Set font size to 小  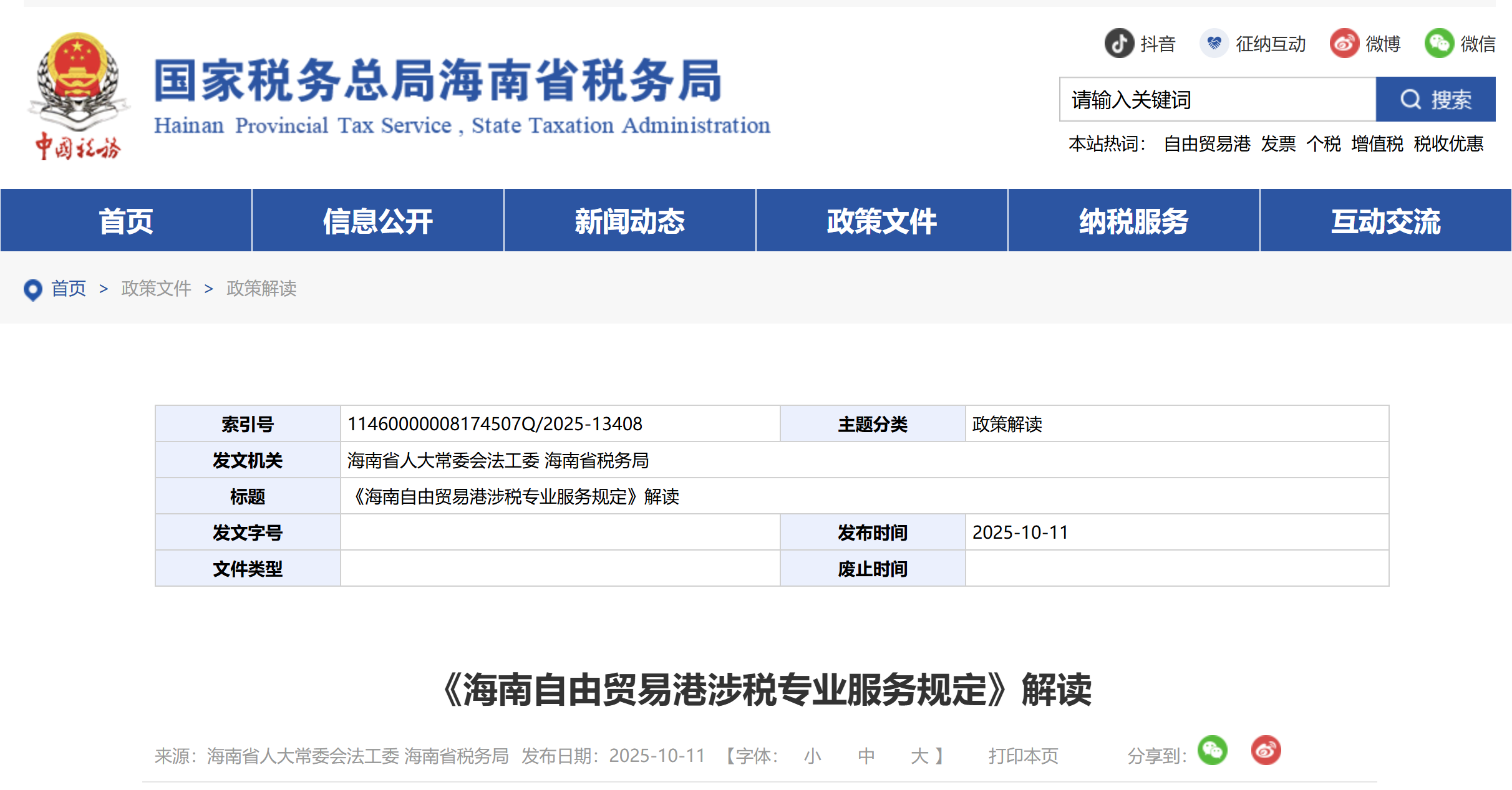pyautogui.click(x=812, y=756)
